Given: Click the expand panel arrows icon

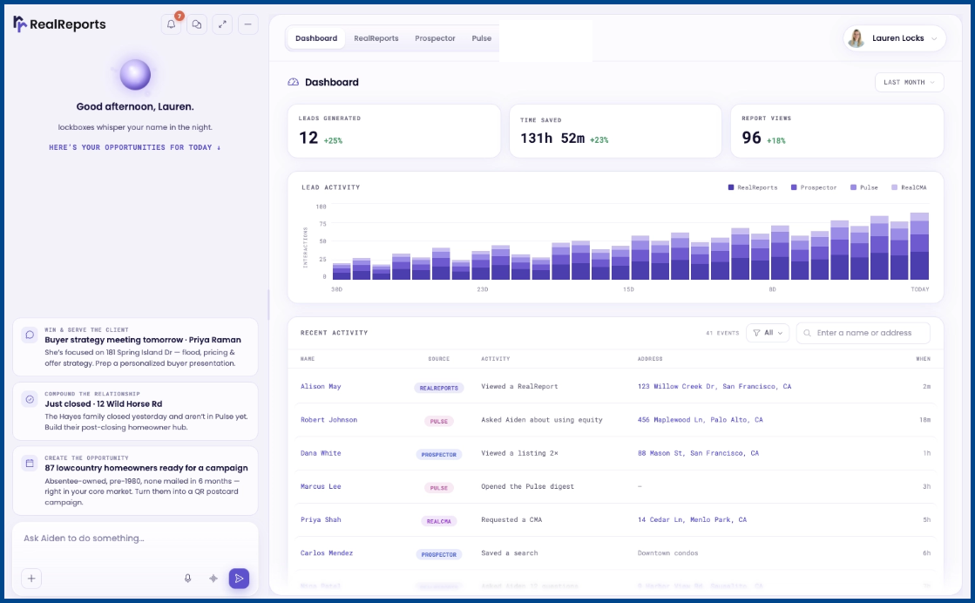Looking at the screenshot, I should [222, 24].
